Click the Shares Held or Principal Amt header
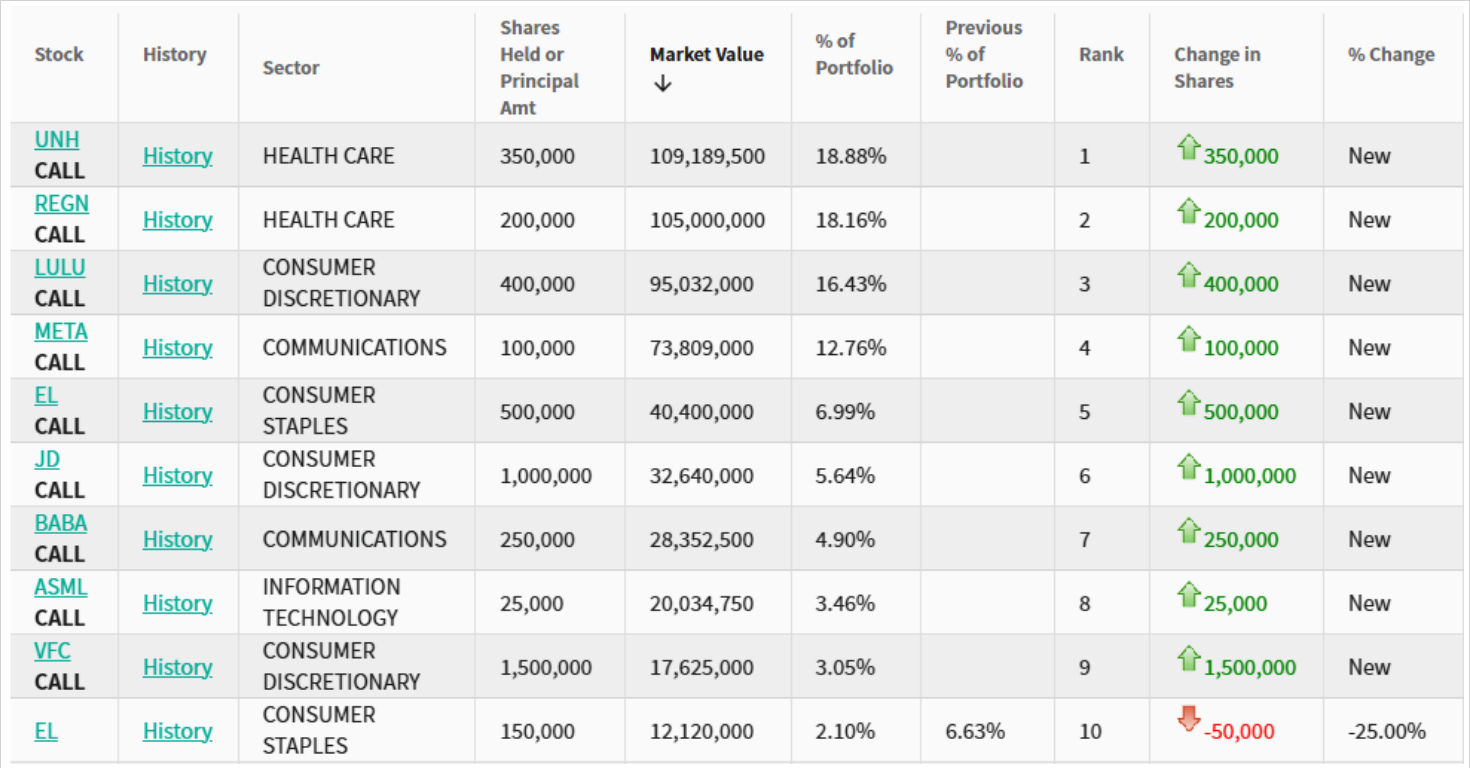This screenshot has height=768, width=1470. 539,68
